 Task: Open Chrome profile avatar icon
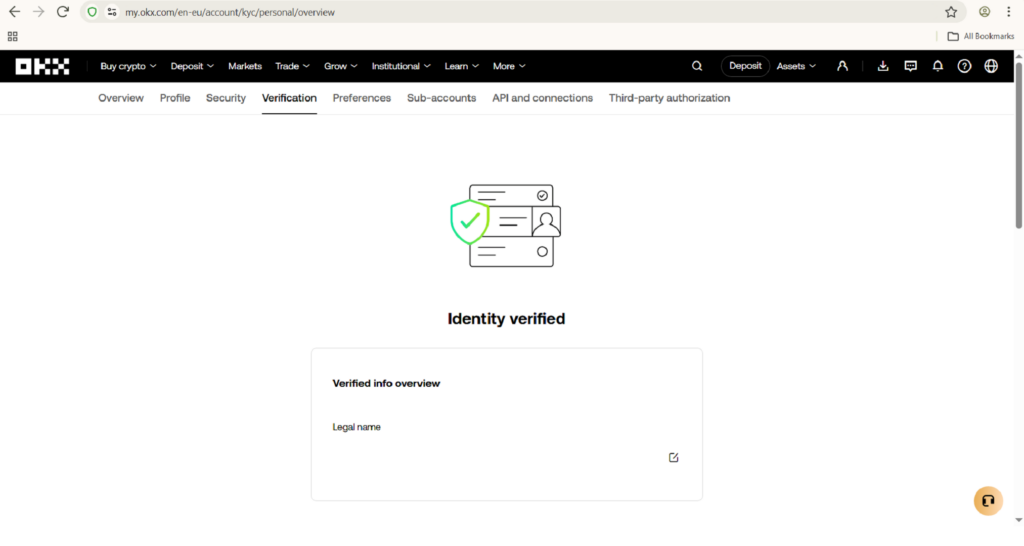tap(984, 12)
